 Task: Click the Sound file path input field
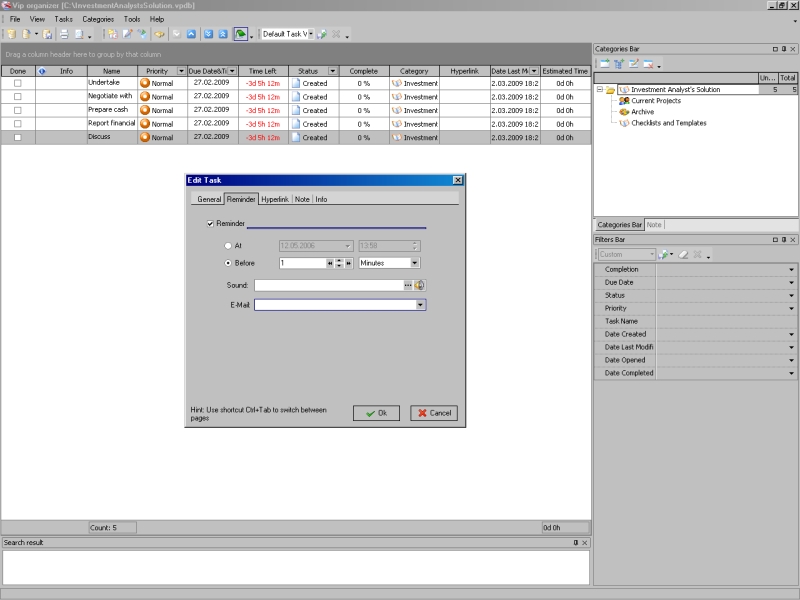coord(327,285)
